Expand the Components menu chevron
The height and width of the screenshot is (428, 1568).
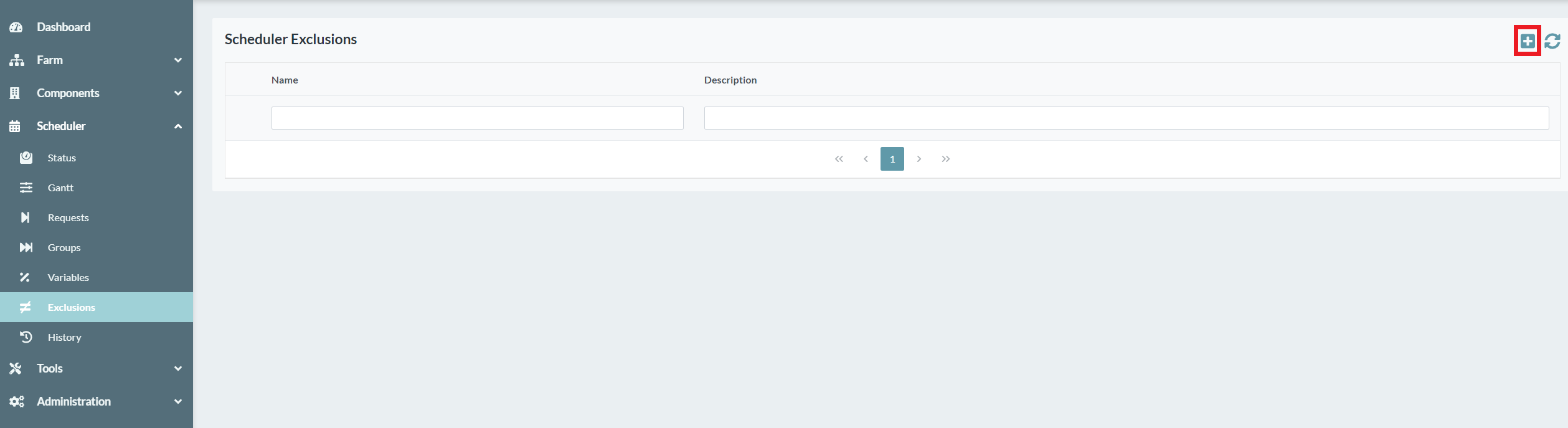tap(178, 93)
